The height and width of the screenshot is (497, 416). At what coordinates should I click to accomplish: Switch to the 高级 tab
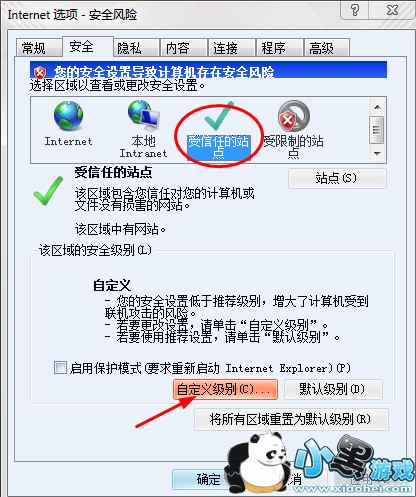[321, 48]
